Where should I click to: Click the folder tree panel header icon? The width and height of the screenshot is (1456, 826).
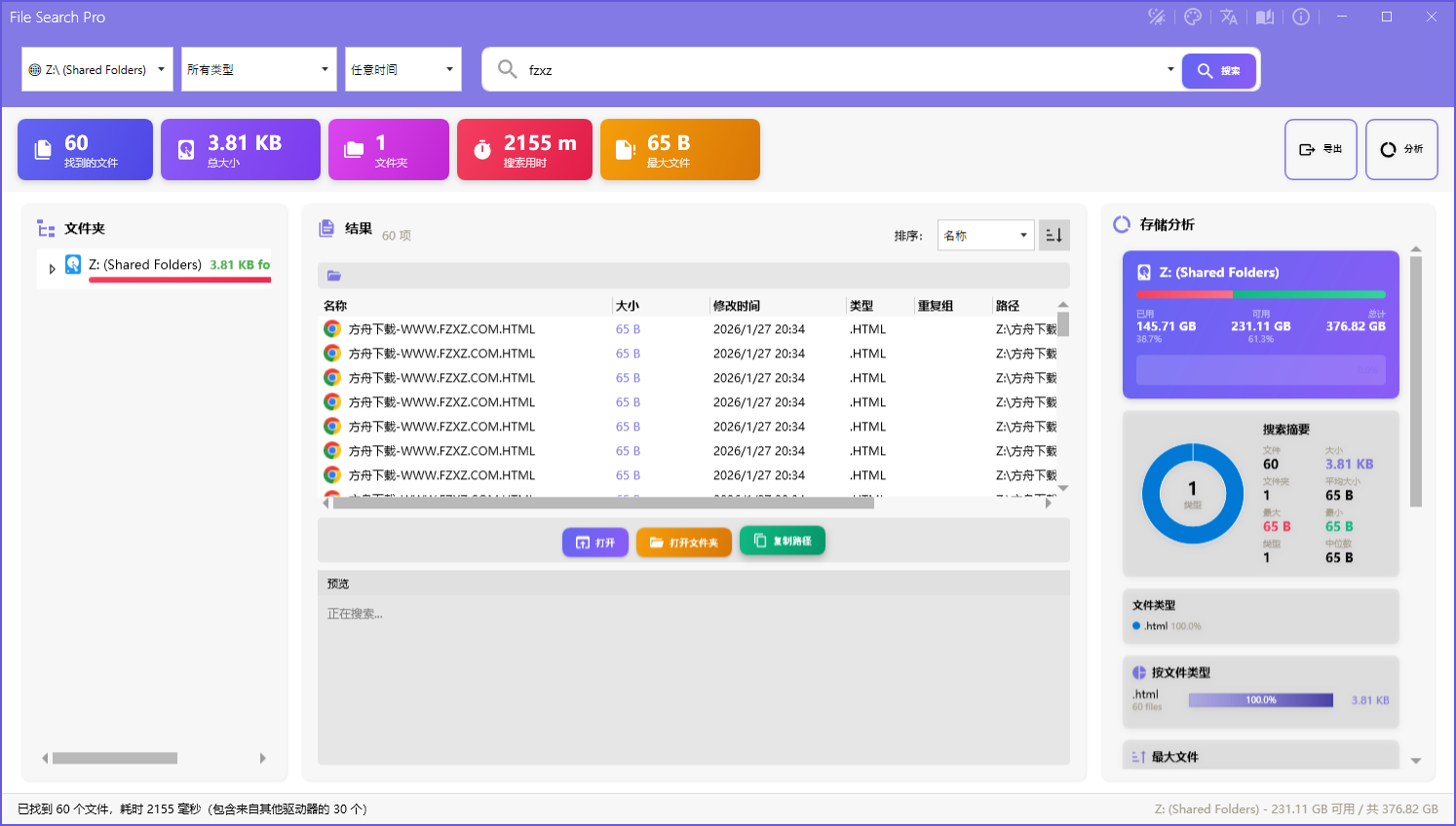pyautogui.click(x=46, y=228)
